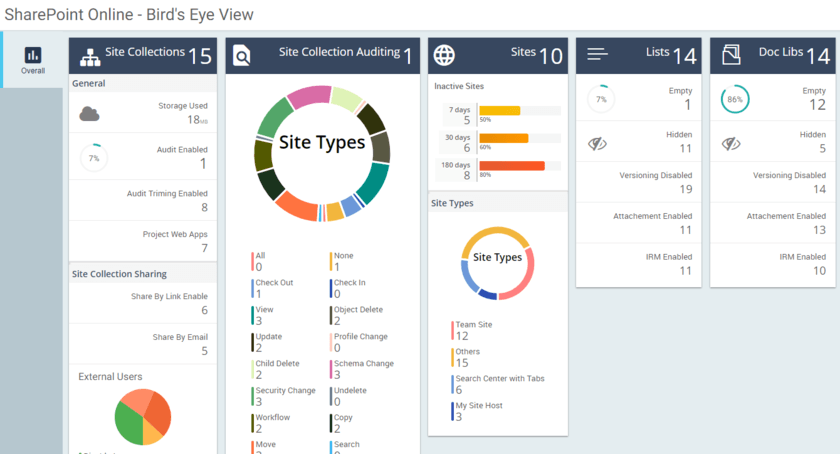Screen dimensions: 840x454
Task: Click the Site Collection Auditing magnifier icon
Action: point(242,56)
